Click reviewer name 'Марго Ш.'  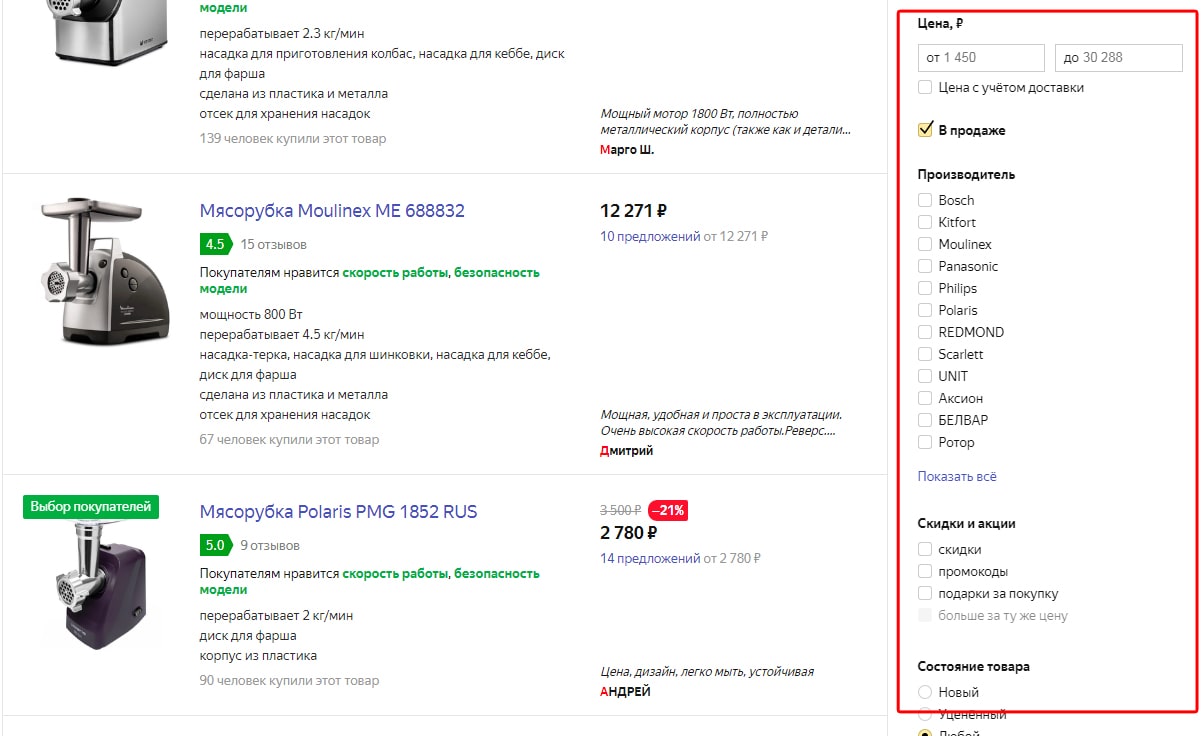pyautogui.click(x=627, y=150)
